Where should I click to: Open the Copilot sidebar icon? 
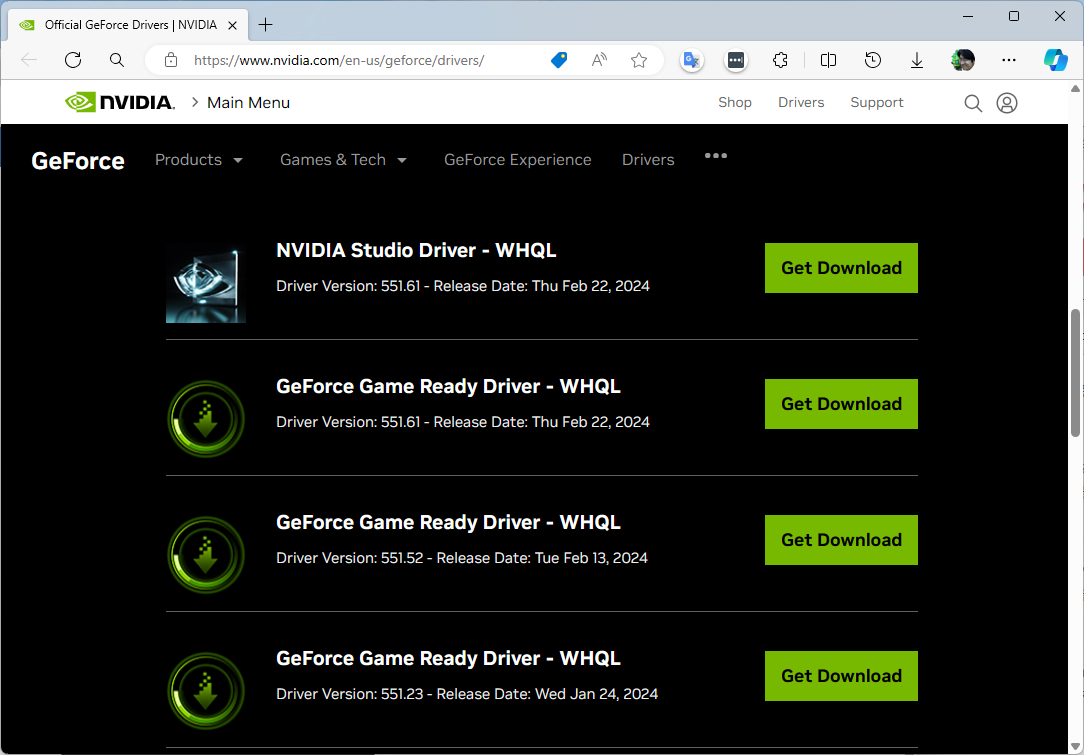pos(1056,60)
